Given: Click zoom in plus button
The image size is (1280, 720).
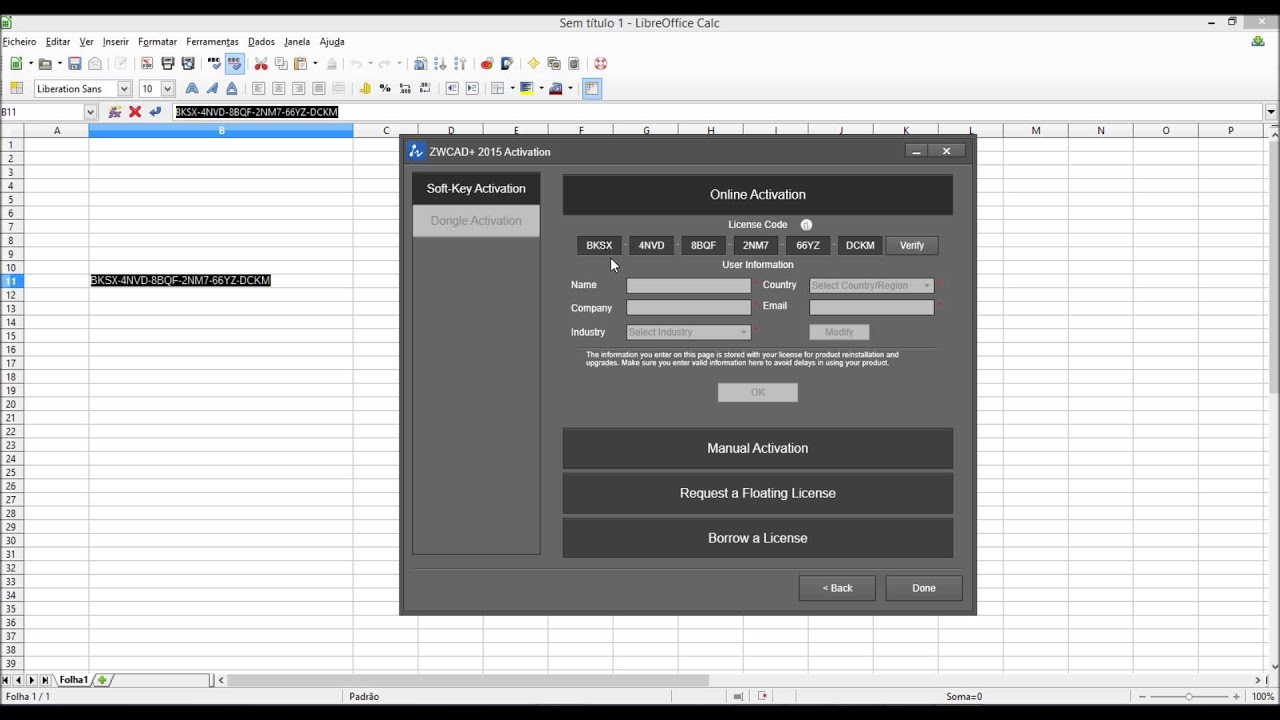Looking at the screenshot, I should (1237, 697).
